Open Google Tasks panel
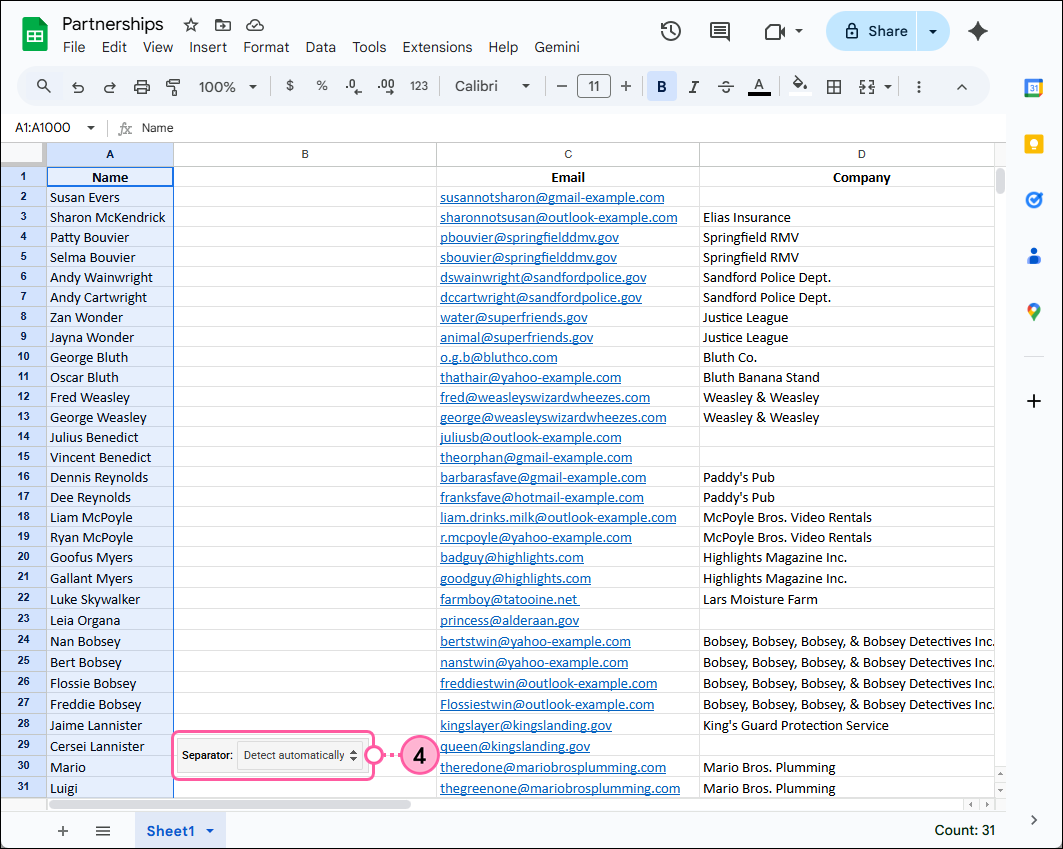The image size is (1063, 849). point(1035,200)
